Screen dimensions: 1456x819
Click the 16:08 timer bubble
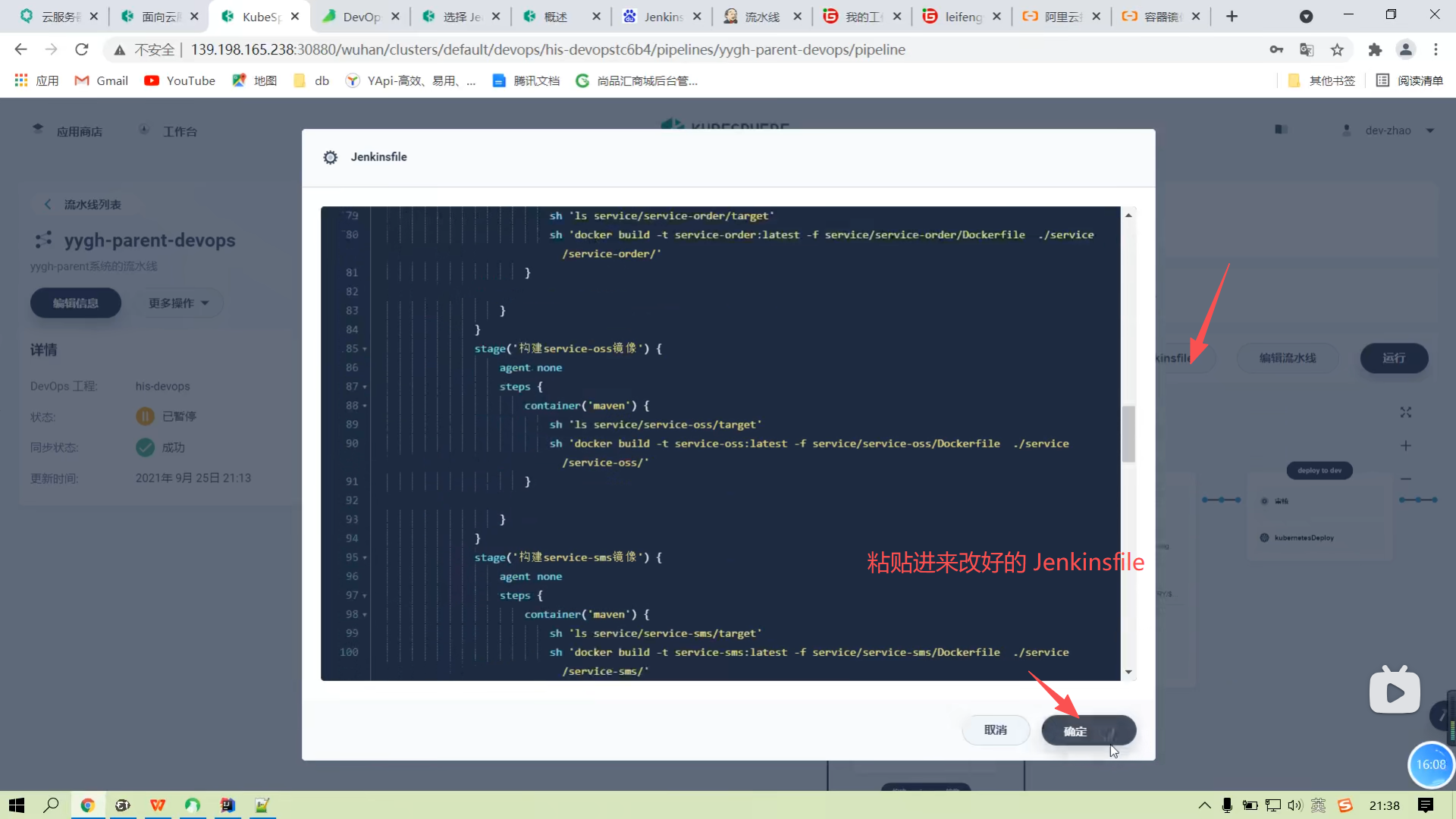[x=1431, y=764]
